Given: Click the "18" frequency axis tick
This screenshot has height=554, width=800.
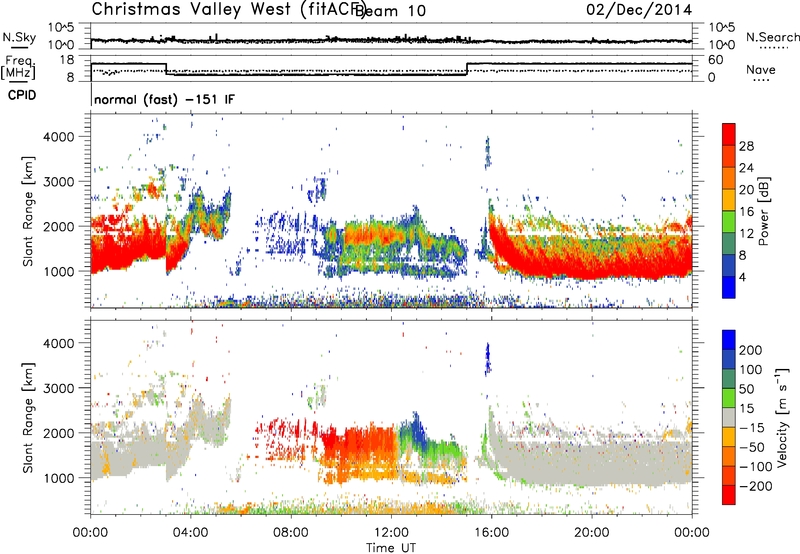Looking at the screenshot, I should (67, 60).
